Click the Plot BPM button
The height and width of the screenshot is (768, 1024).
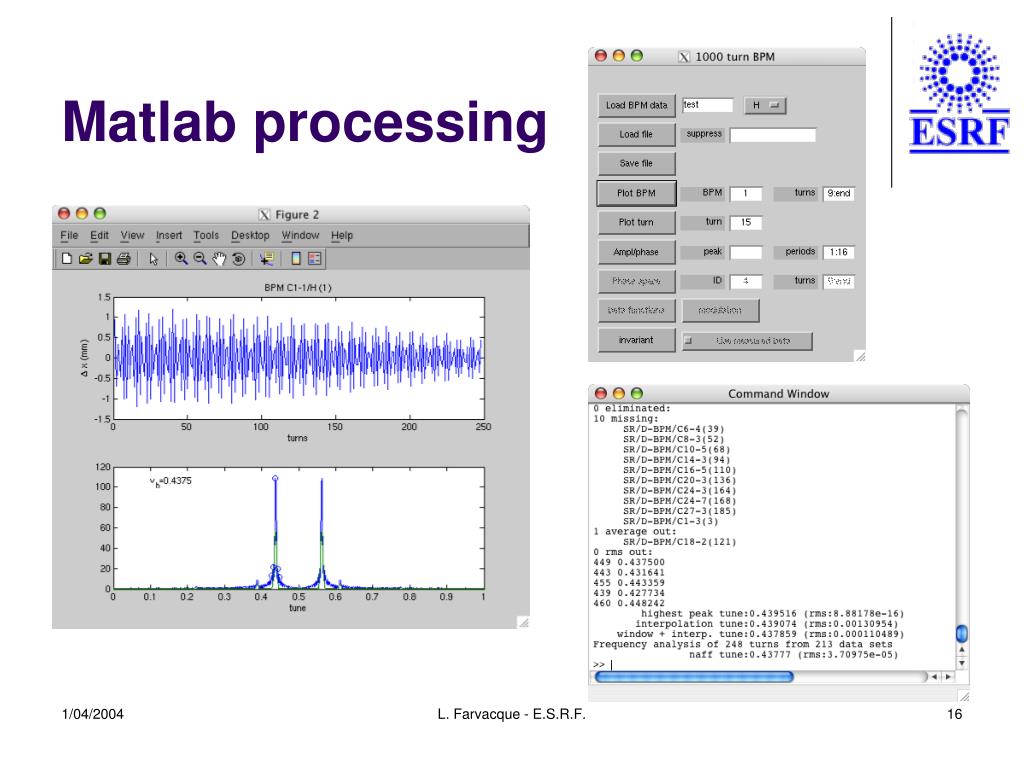point(637,193)
